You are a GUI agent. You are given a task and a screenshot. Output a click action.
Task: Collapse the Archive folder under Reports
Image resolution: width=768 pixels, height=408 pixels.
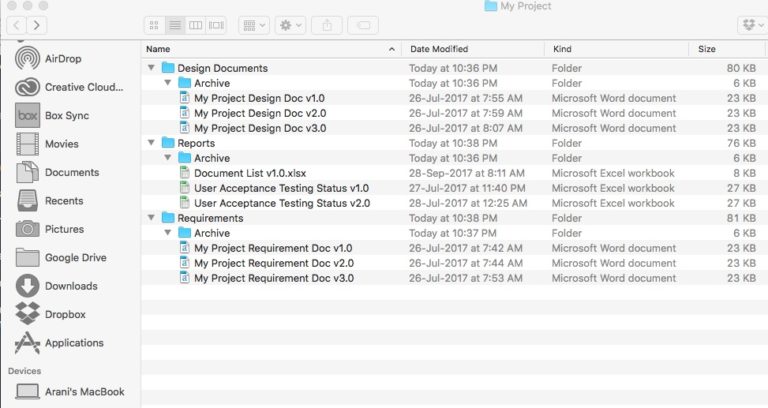168,158
